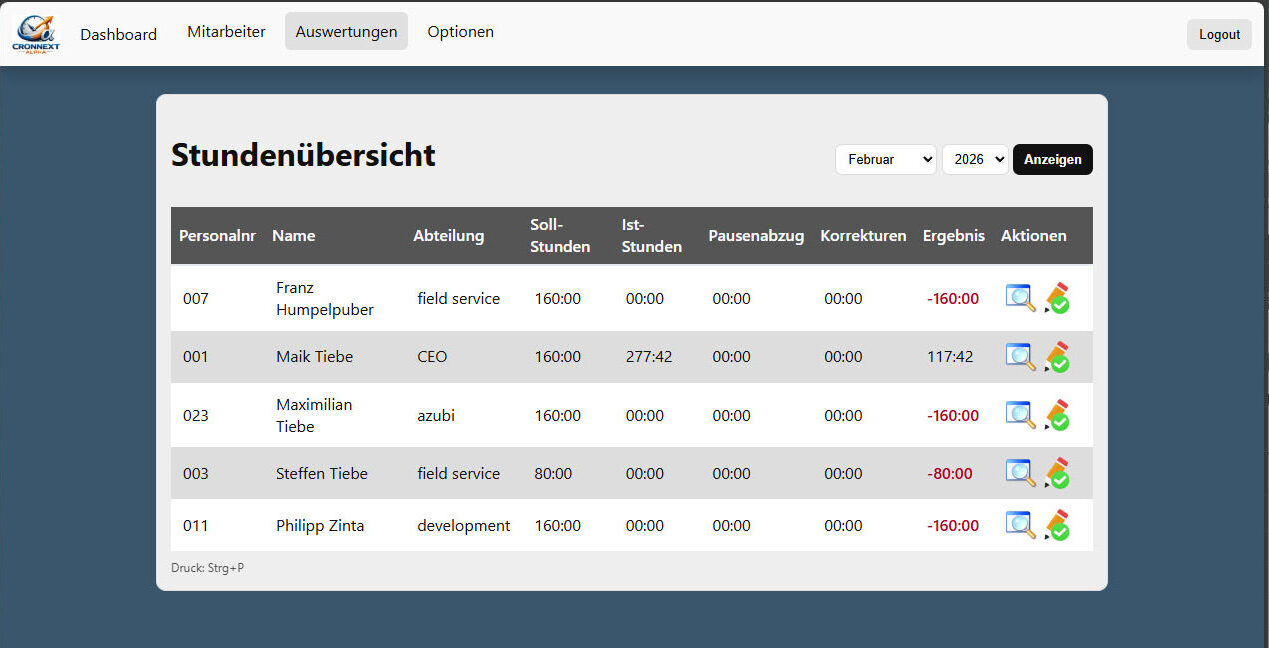The image size is (1269, 648).
Task: Open the Mitarbeiter menu item
Action: tap(226, 32)
